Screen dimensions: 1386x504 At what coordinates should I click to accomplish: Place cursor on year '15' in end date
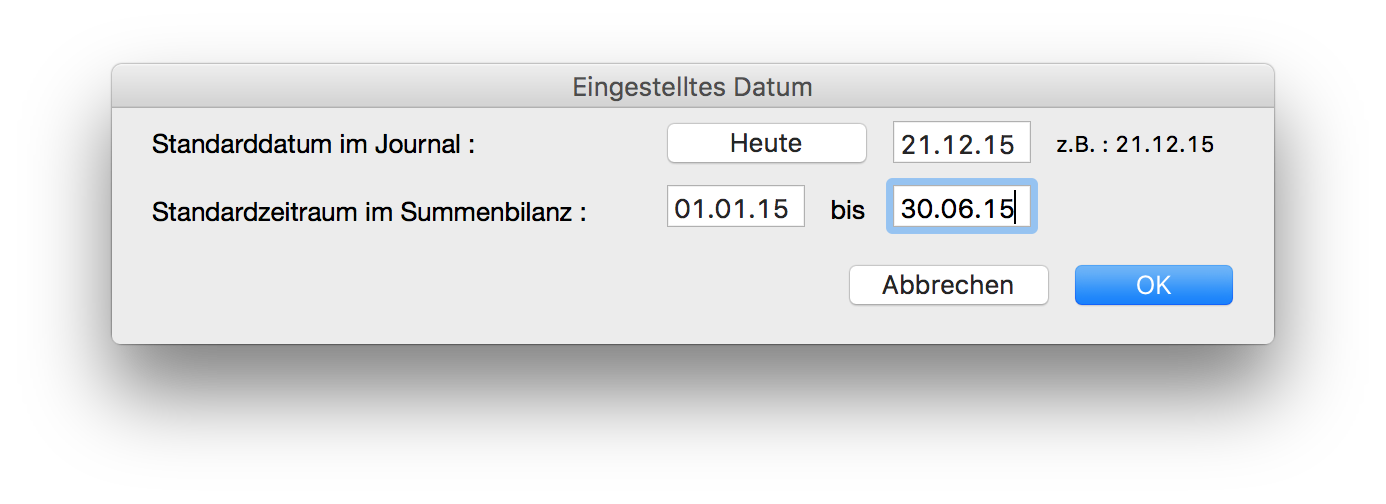click(1001, 209)
